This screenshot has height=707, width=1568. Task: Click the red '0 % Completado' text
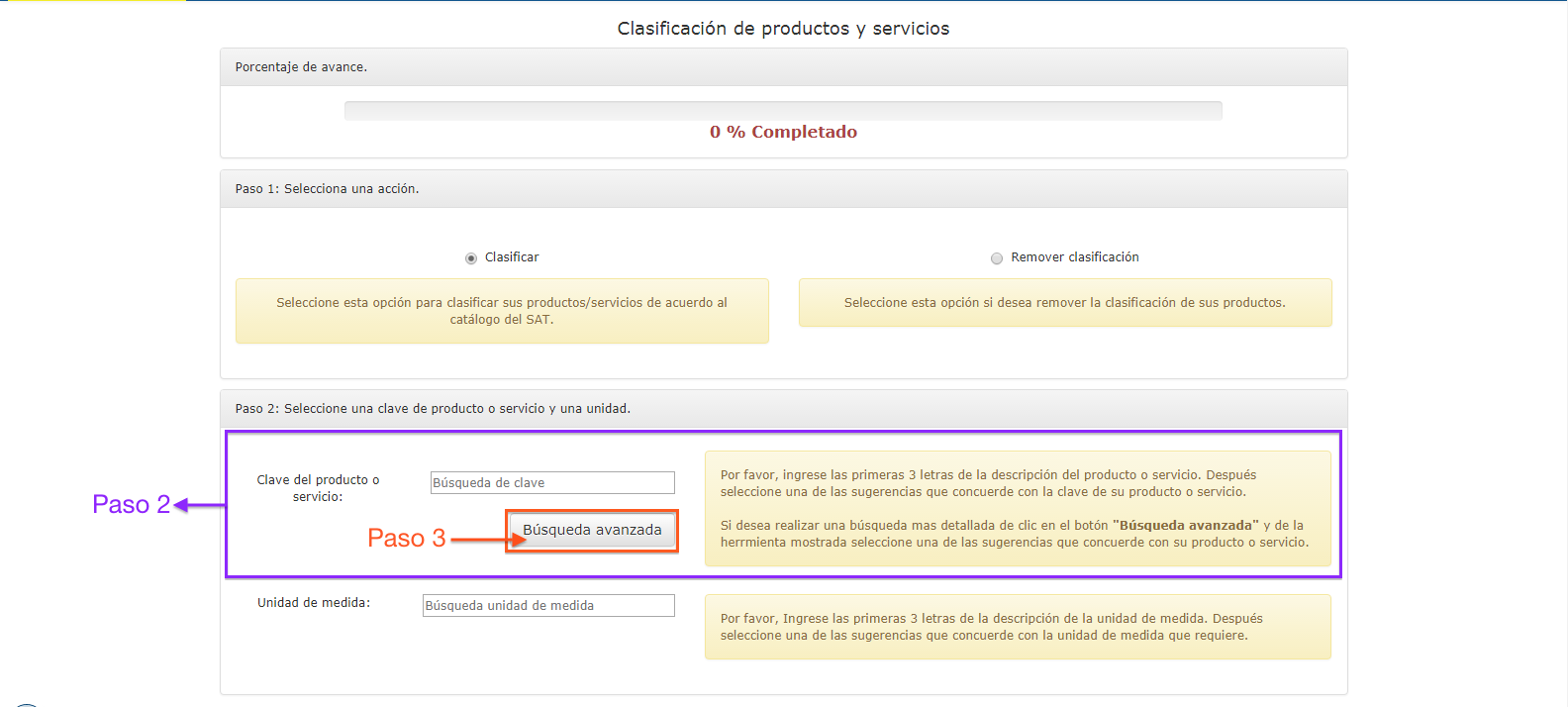pos(783,133)
